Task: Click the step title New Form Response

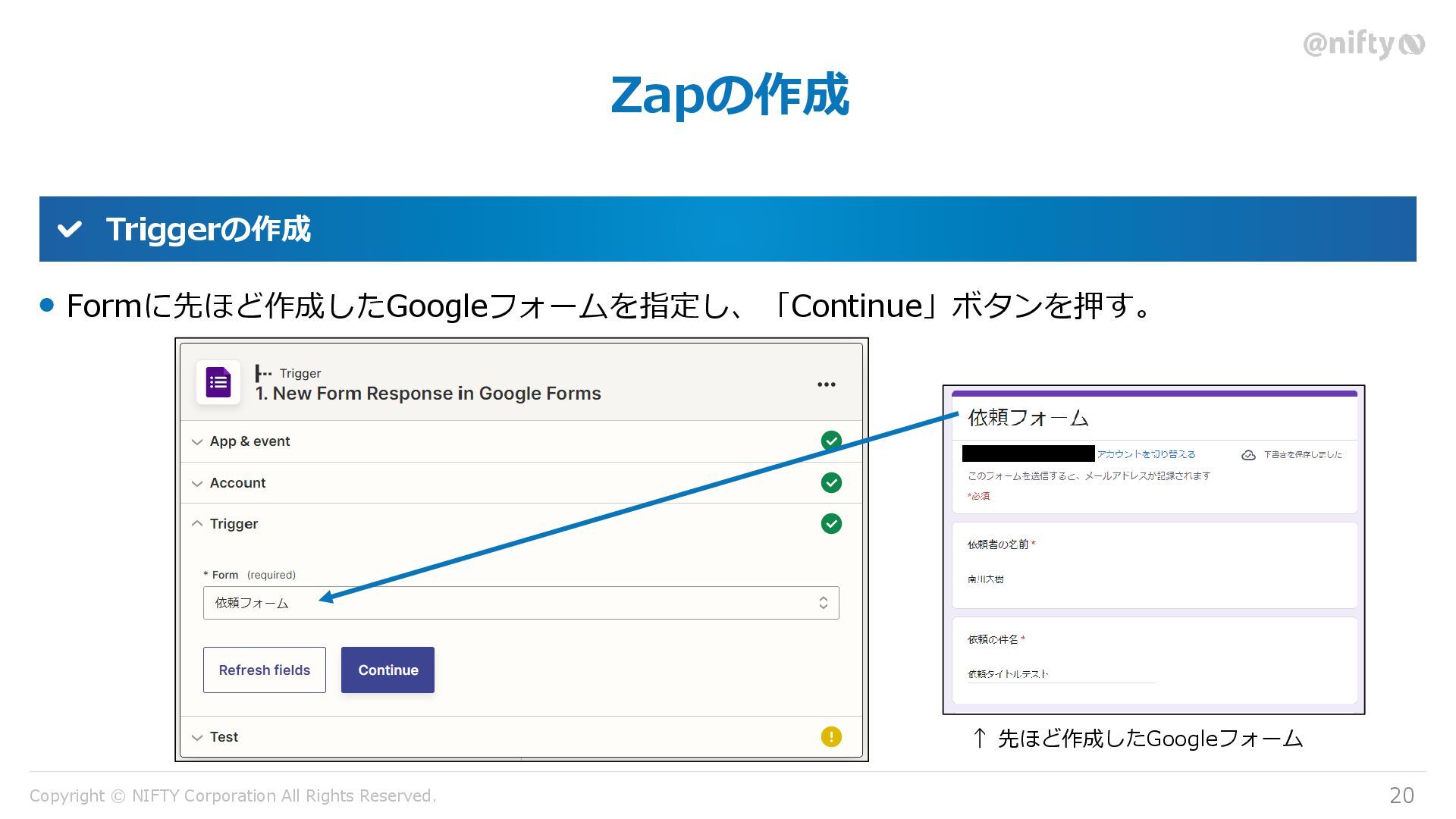Action: click(428, 394)
